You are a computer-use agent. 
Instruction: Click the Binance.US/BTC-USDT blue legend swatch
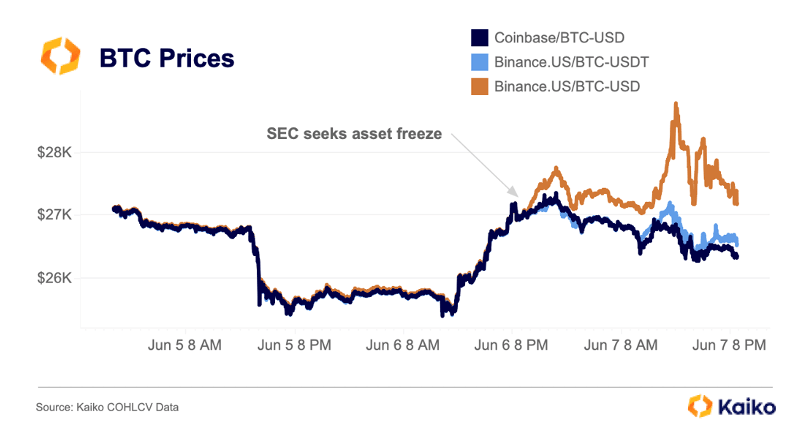[479, 62]
